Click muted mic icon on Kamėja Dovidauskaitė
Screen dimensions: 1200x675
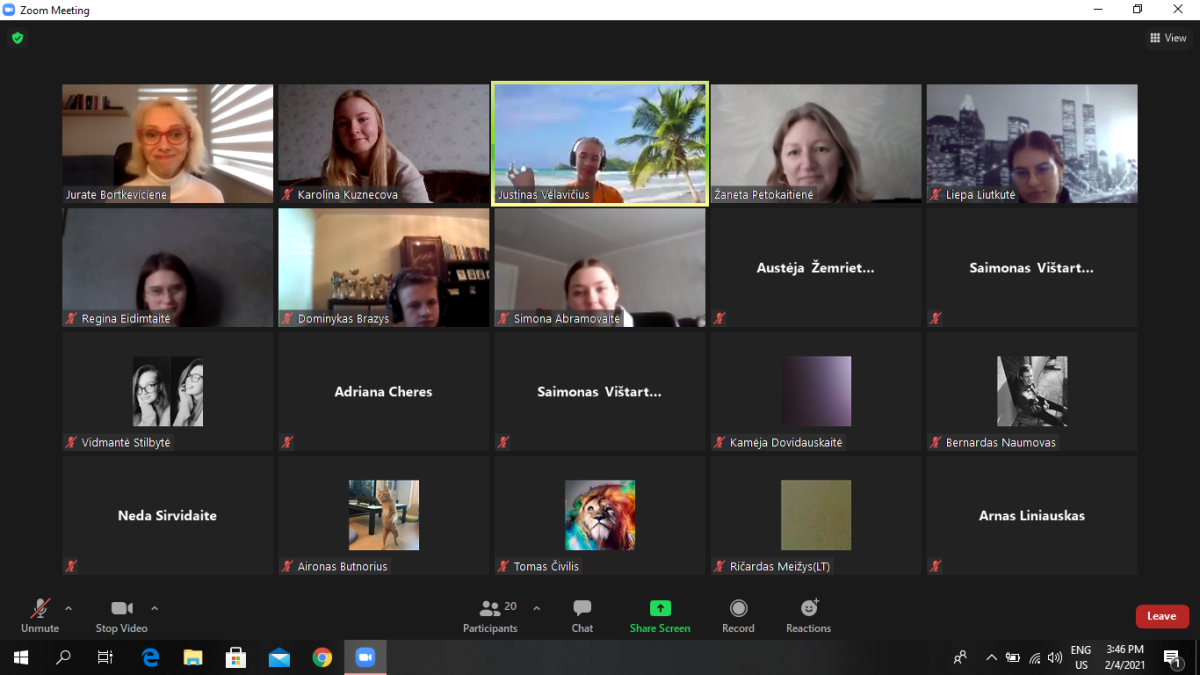coord(720,442)
